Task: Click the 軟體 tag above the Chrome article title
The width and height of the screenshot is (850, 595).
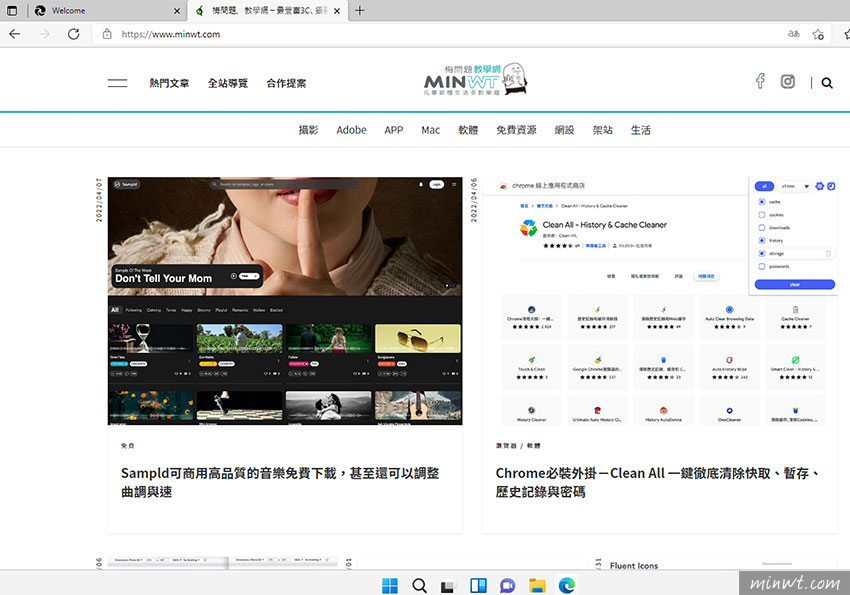Action: point(533,445)
